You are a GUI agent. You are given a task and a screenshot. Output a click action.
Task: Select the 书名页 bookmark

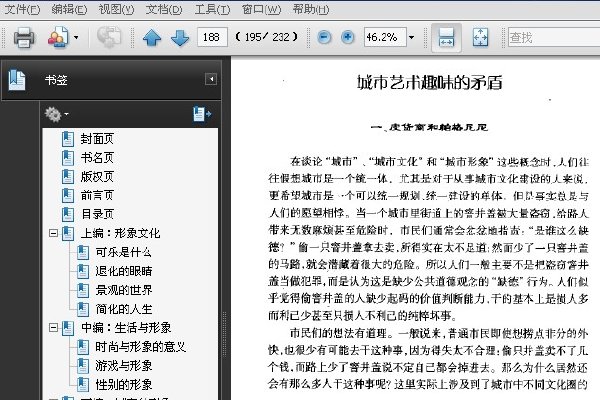pos(97,157)
